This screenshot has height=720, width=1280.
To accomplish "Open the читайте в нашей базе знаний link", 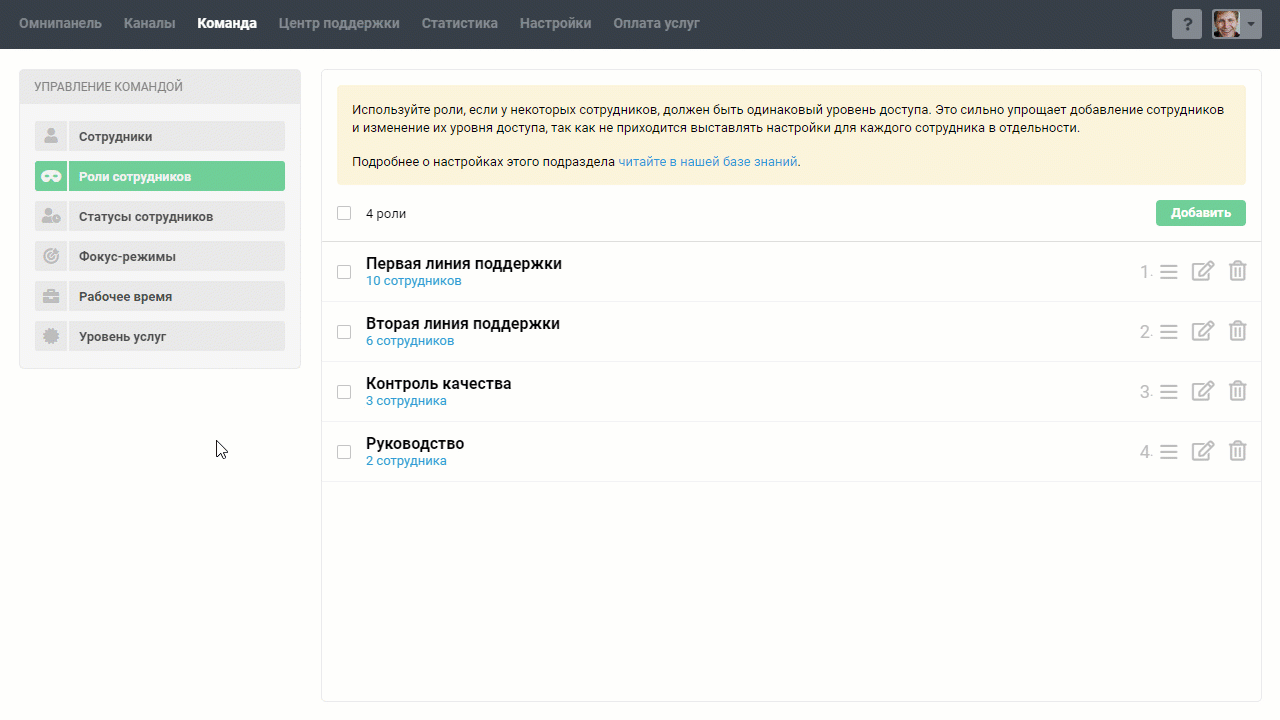I will [707, 161].
